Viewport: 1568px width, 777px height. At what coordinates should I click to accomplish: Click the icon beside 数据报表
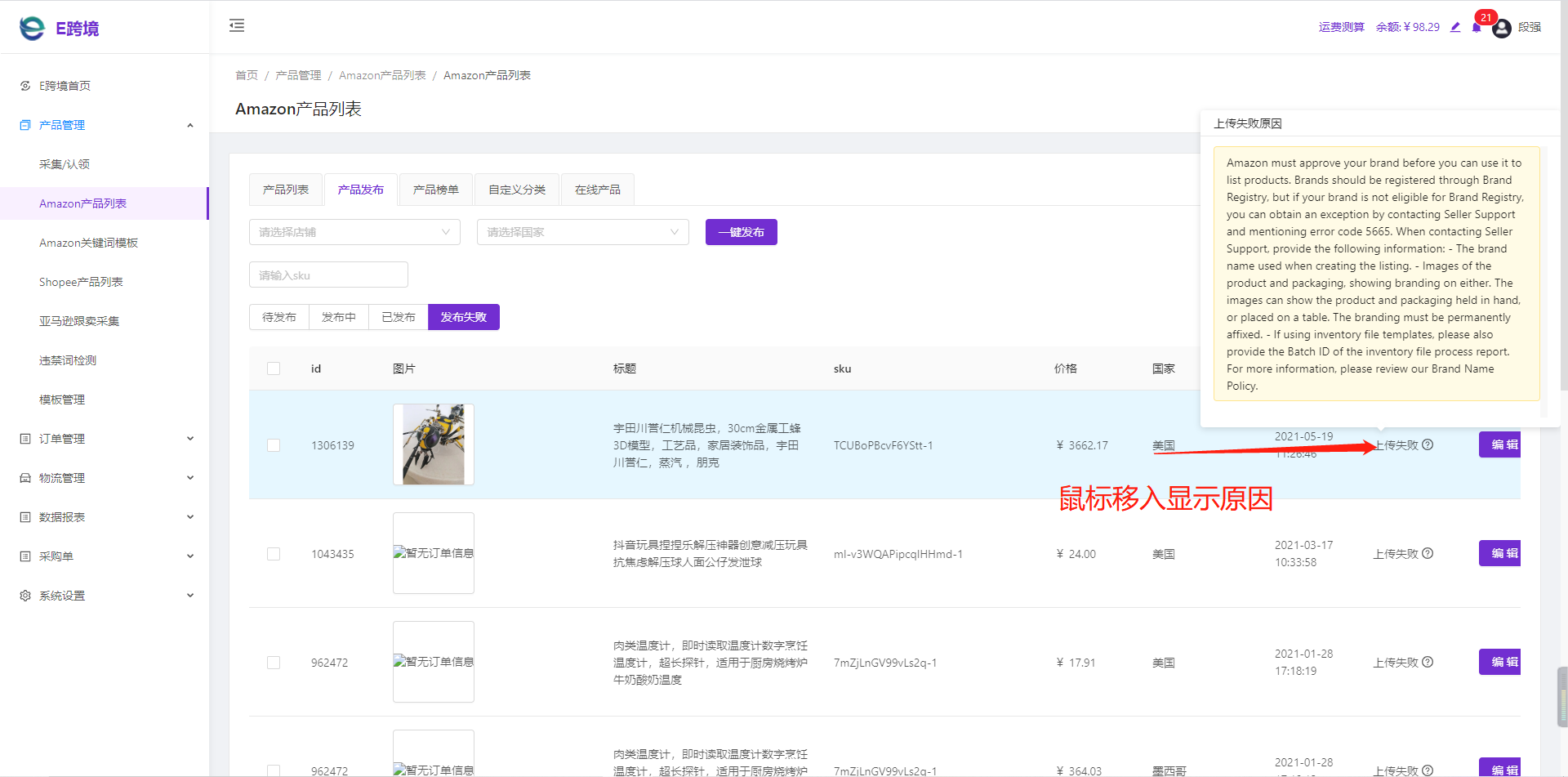[x=25, y=517]
